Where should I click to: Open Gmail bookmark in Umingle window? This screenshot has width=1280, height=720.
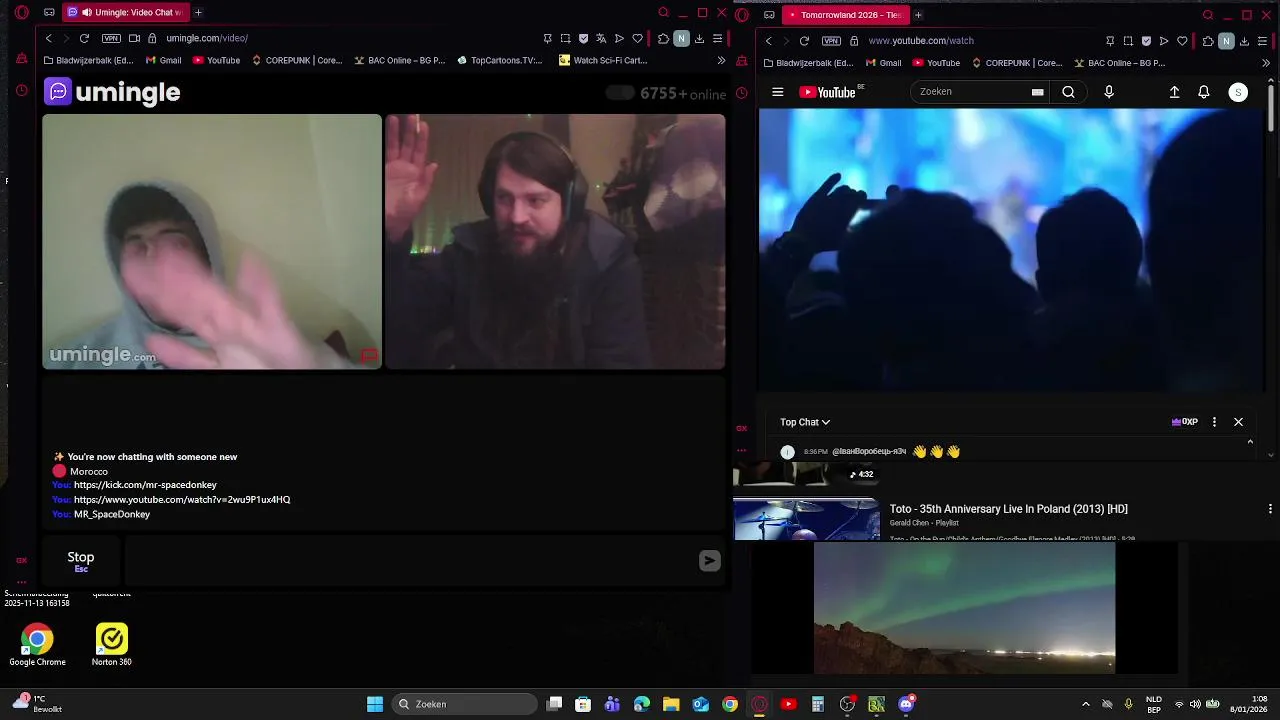(x=163, y=60)
